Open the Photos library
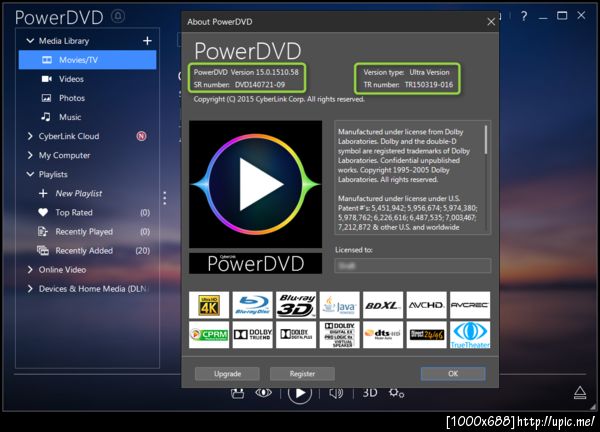600x432 pixels. click(x=72, y=98)
